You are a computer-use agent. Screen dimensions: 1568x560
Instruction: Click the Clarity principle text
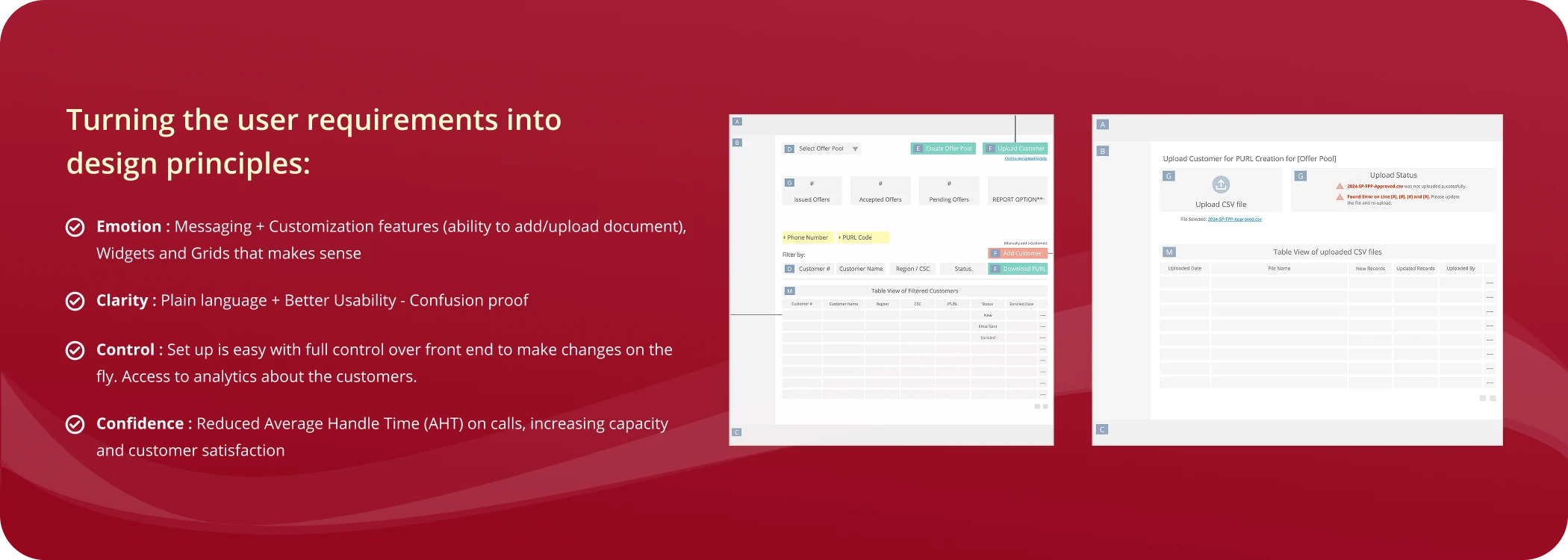tap(312, 300)
